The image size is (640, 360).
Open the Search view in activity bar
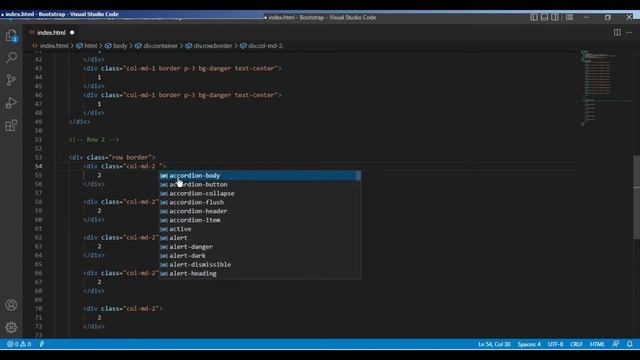(11, 58)
